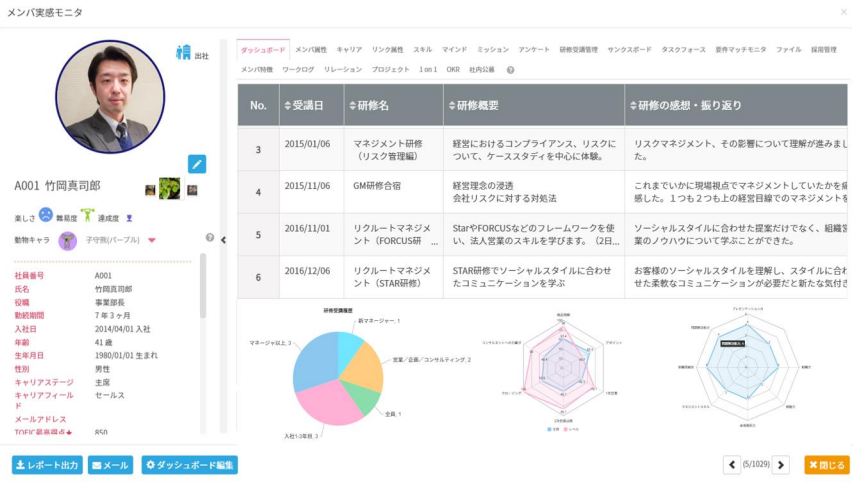Sort table by 研修概要 column
The width and height of the screenshot is (854, 482).
[x=452, y=106]
